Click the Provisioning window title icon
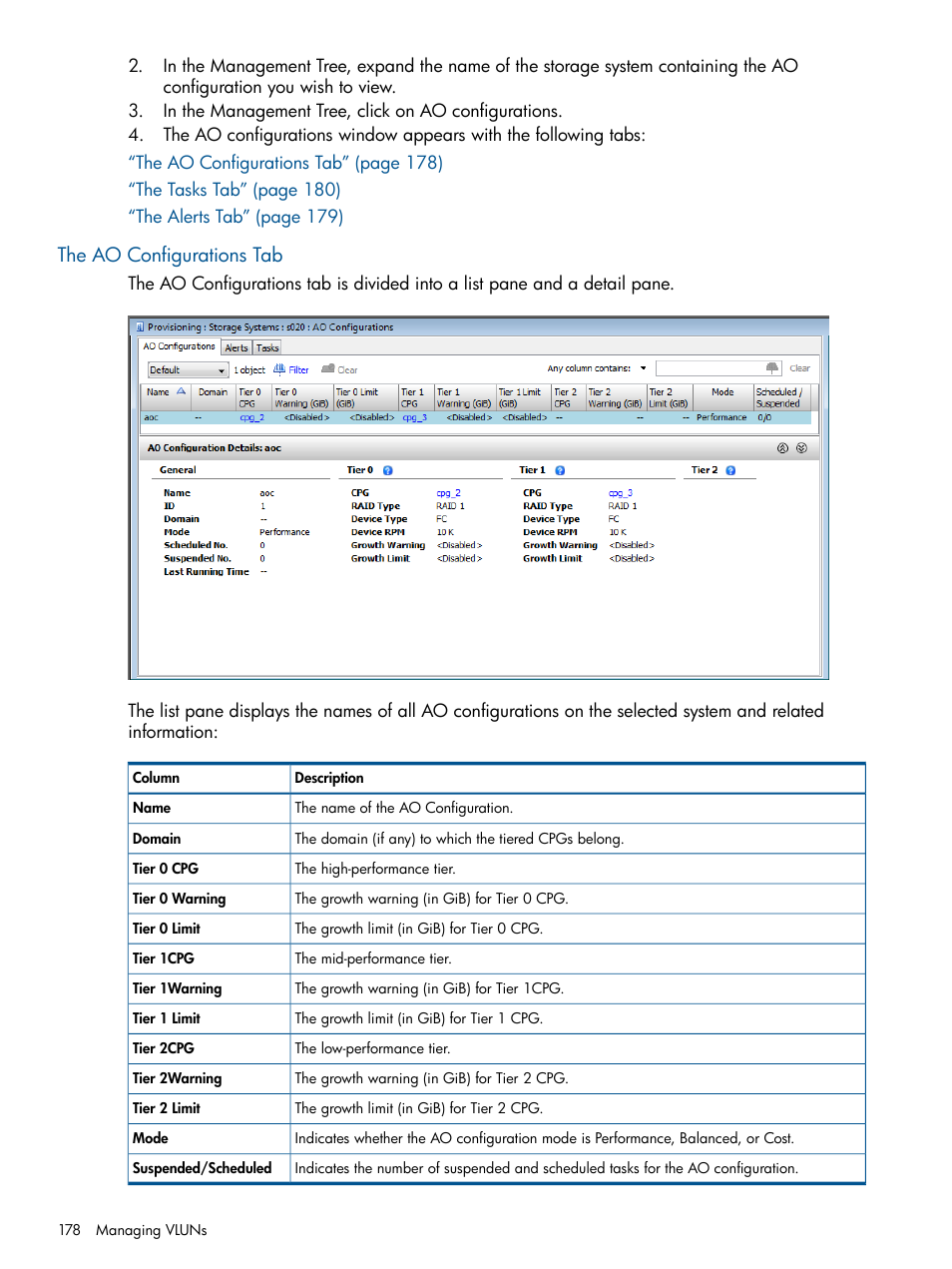 [x=139, y=326]
